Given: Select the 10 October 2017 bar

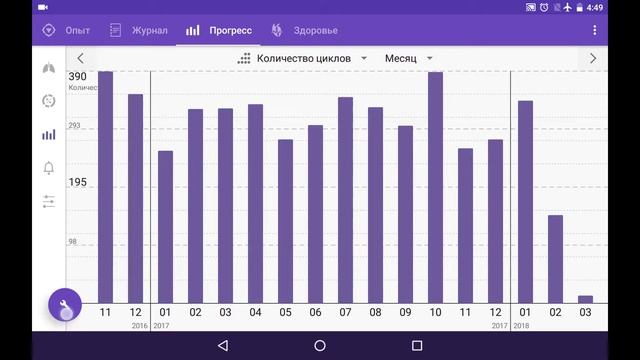Looking at the screenshot, I should 436,188.
